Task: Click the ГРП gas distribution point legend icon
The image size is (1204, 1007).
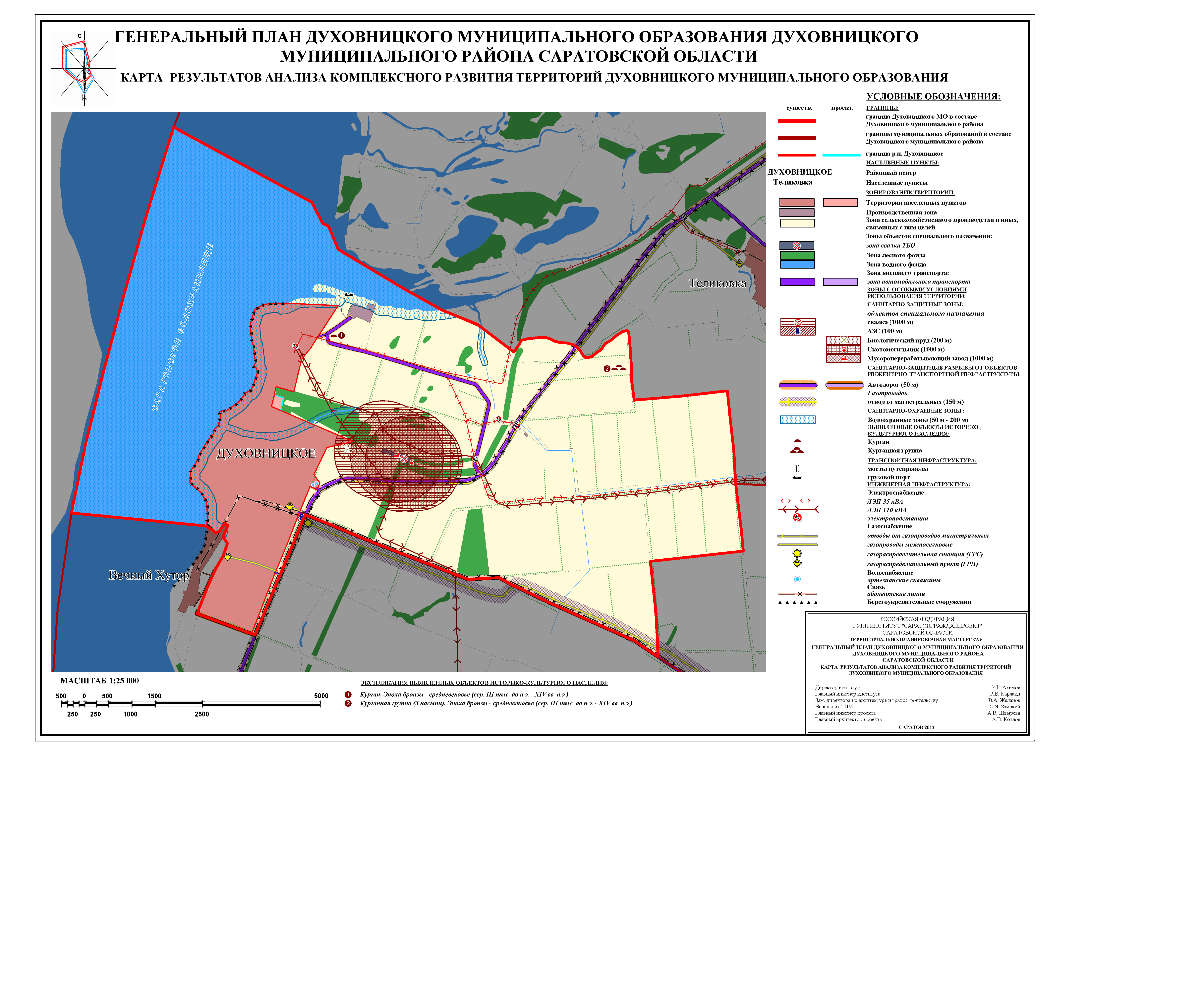Action: coord(797,563)
